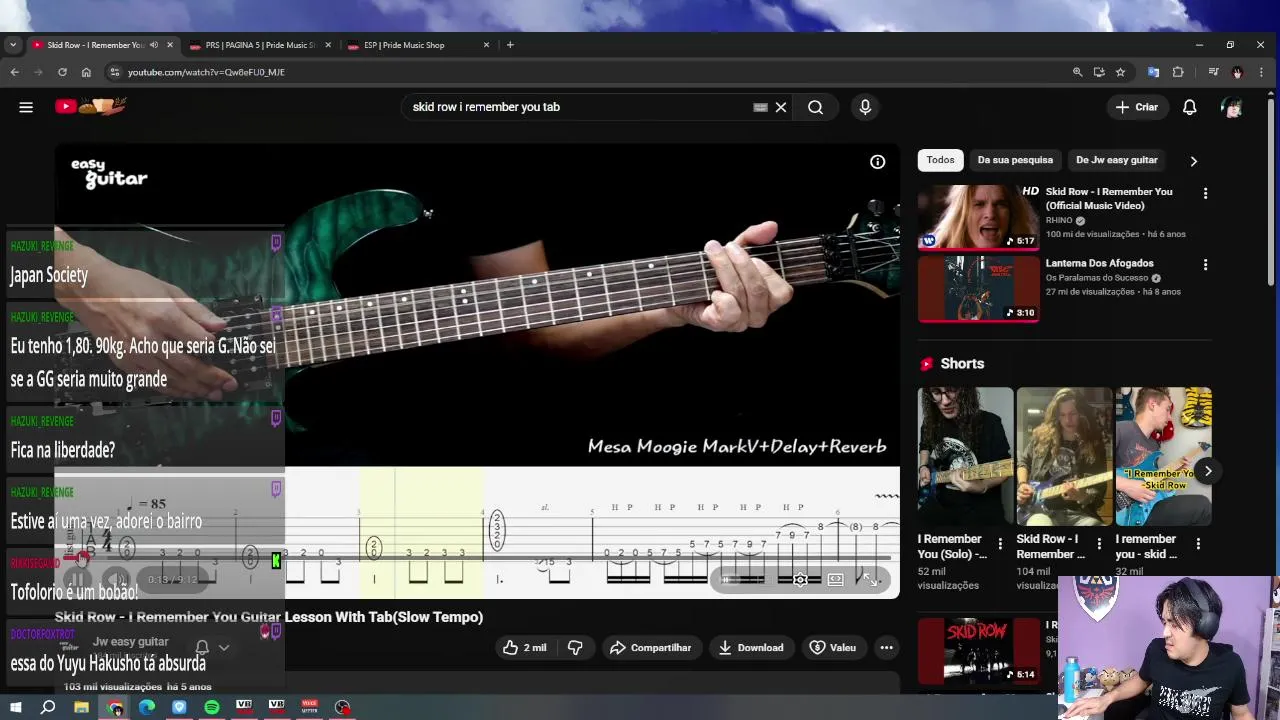Open the new tab plus button
This screenshot has height=720, width=1280.
coord(510,45)
